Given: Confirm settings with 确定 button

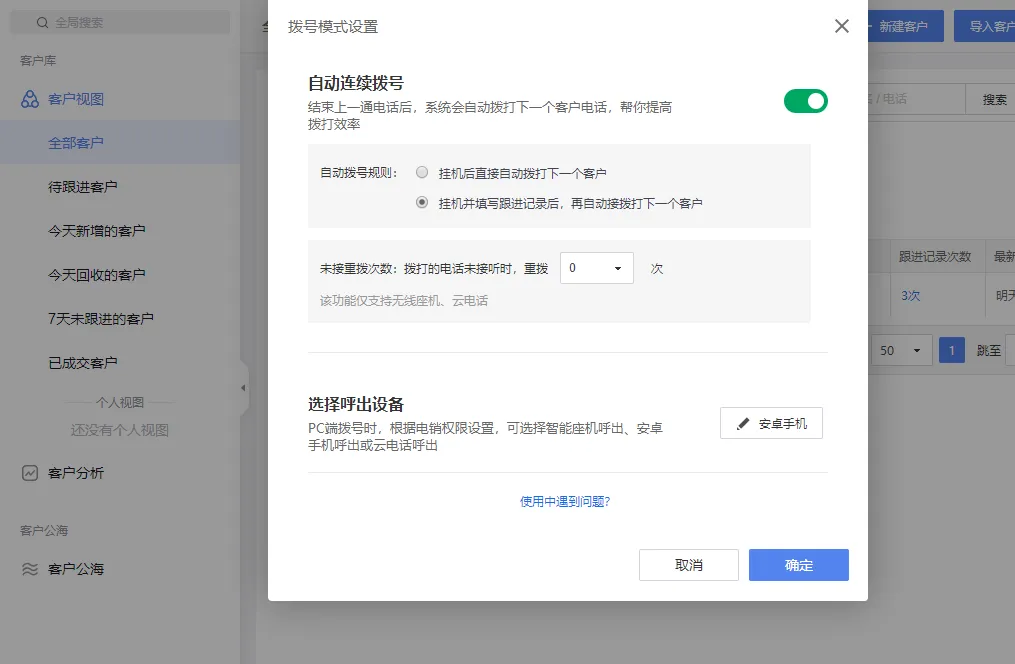Looking at the screenshot, I should click(799, 565).
